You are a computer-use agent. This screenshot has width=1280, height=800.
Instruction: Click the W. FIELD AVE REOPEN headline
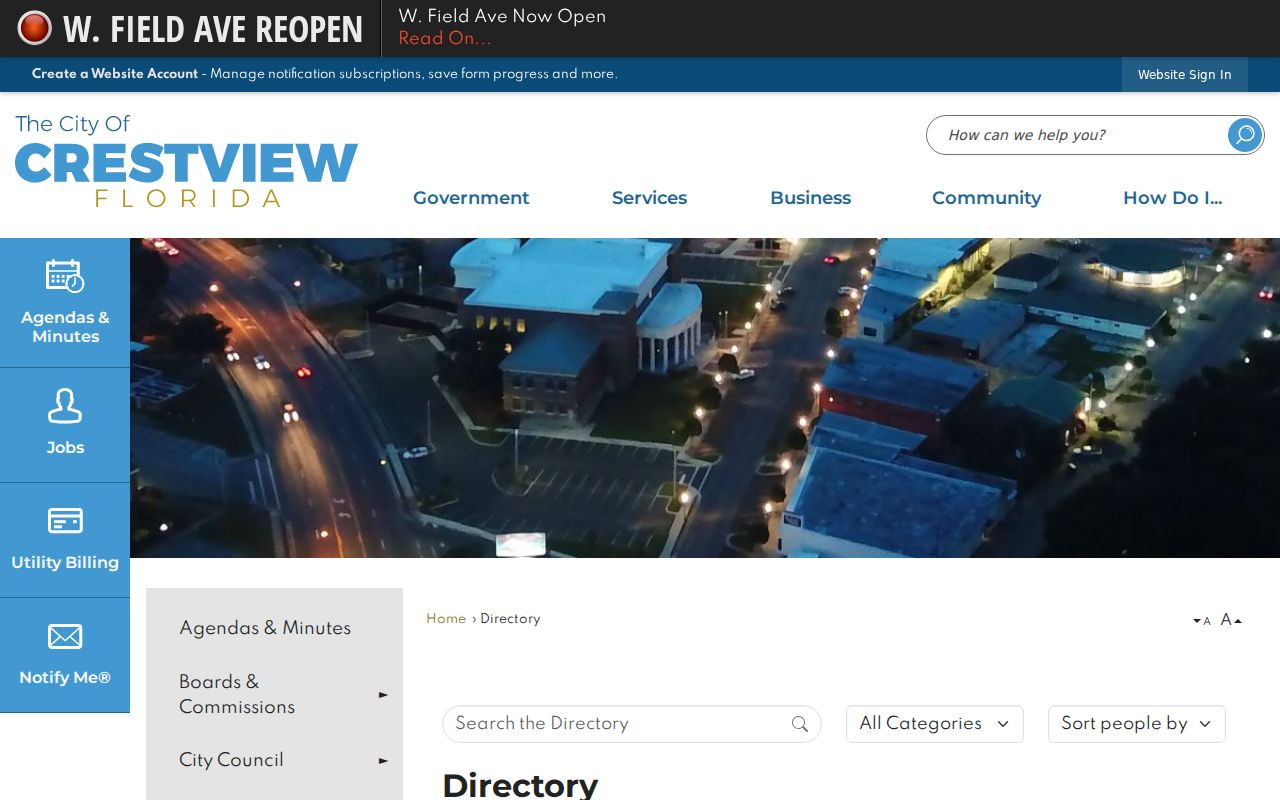pyautogui.click(x=213, y=29)
